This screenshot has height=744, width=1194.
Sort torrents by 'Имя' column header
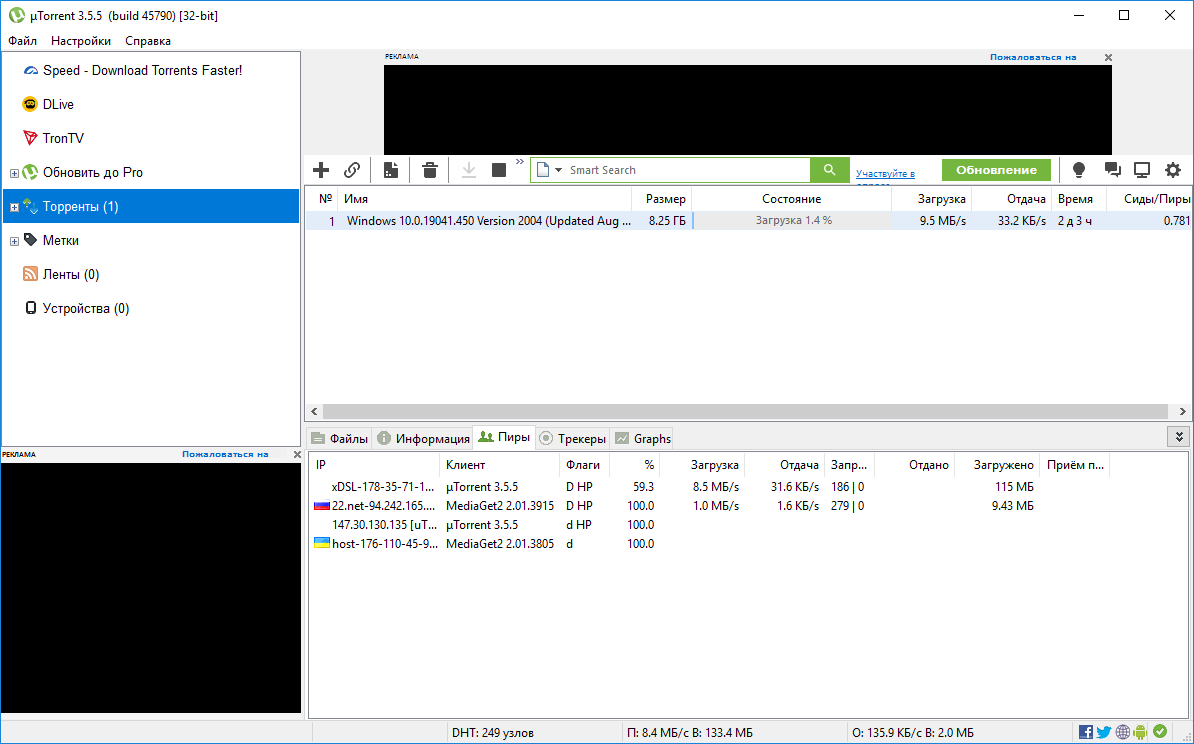(x=484, y=199)
